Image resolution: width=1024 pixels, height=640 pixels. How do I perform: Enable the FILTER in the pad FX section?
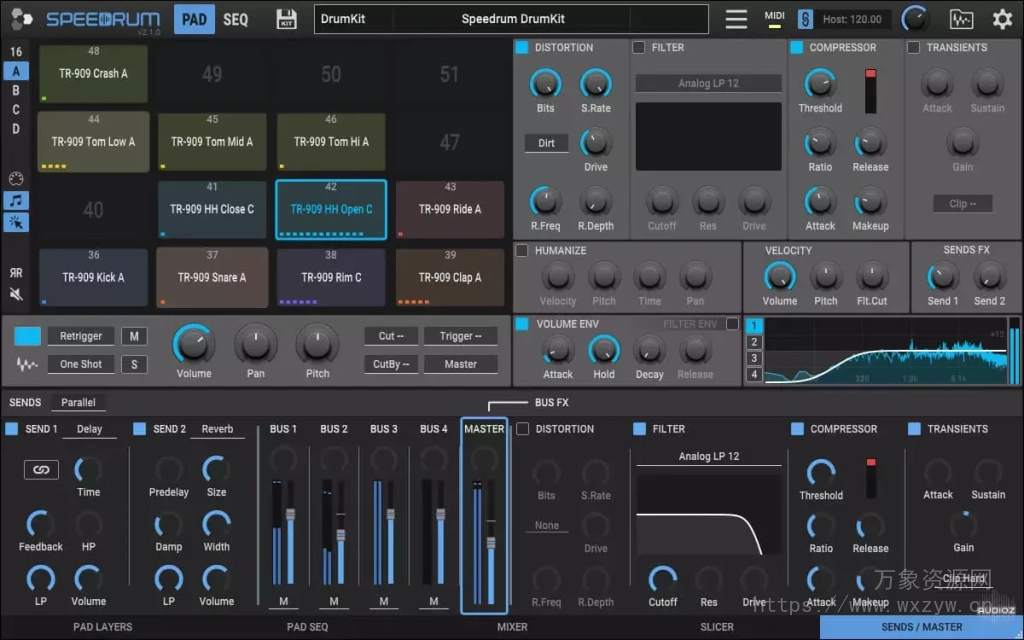point(638,47)
